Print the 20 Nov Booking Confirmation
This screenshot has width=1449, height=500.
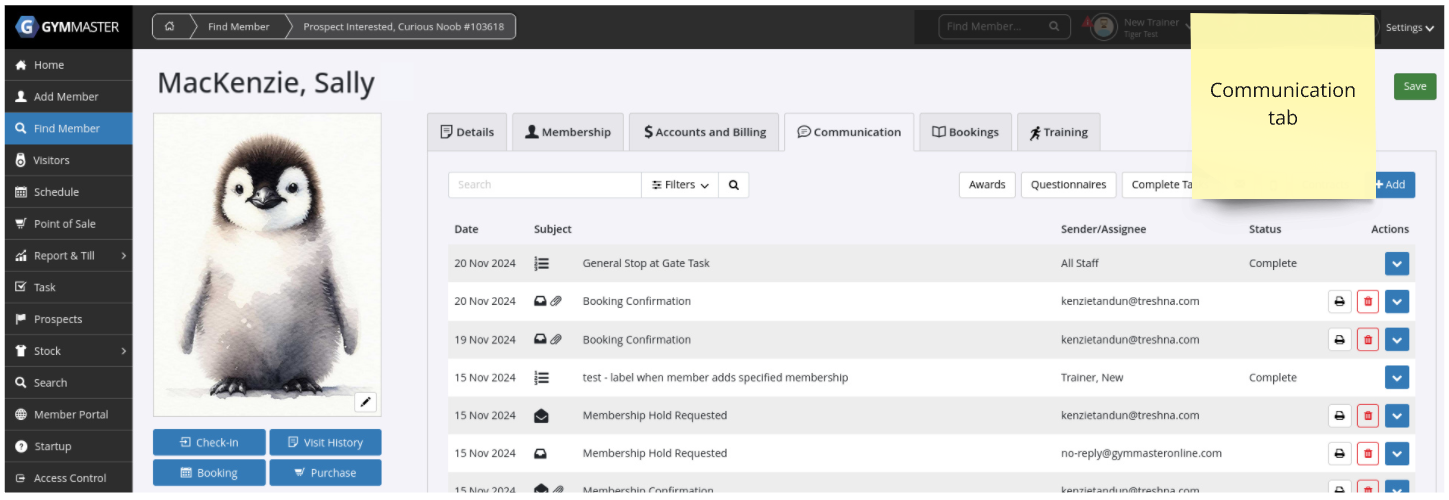pos(1339,302)
